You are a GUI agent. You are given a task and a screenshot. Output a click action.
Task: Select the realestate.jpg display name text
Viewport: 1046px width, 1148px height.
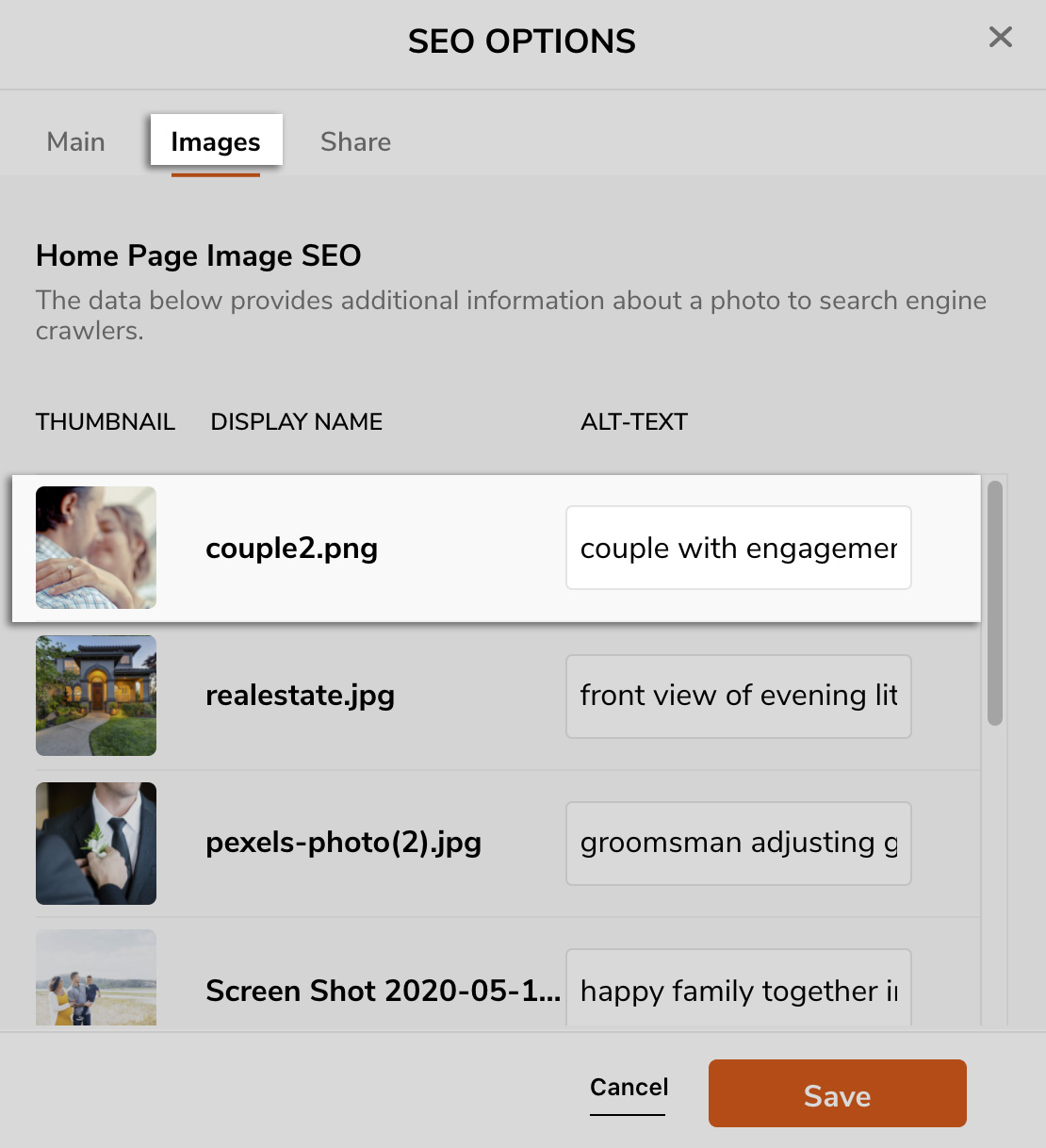tap(301, 696)
